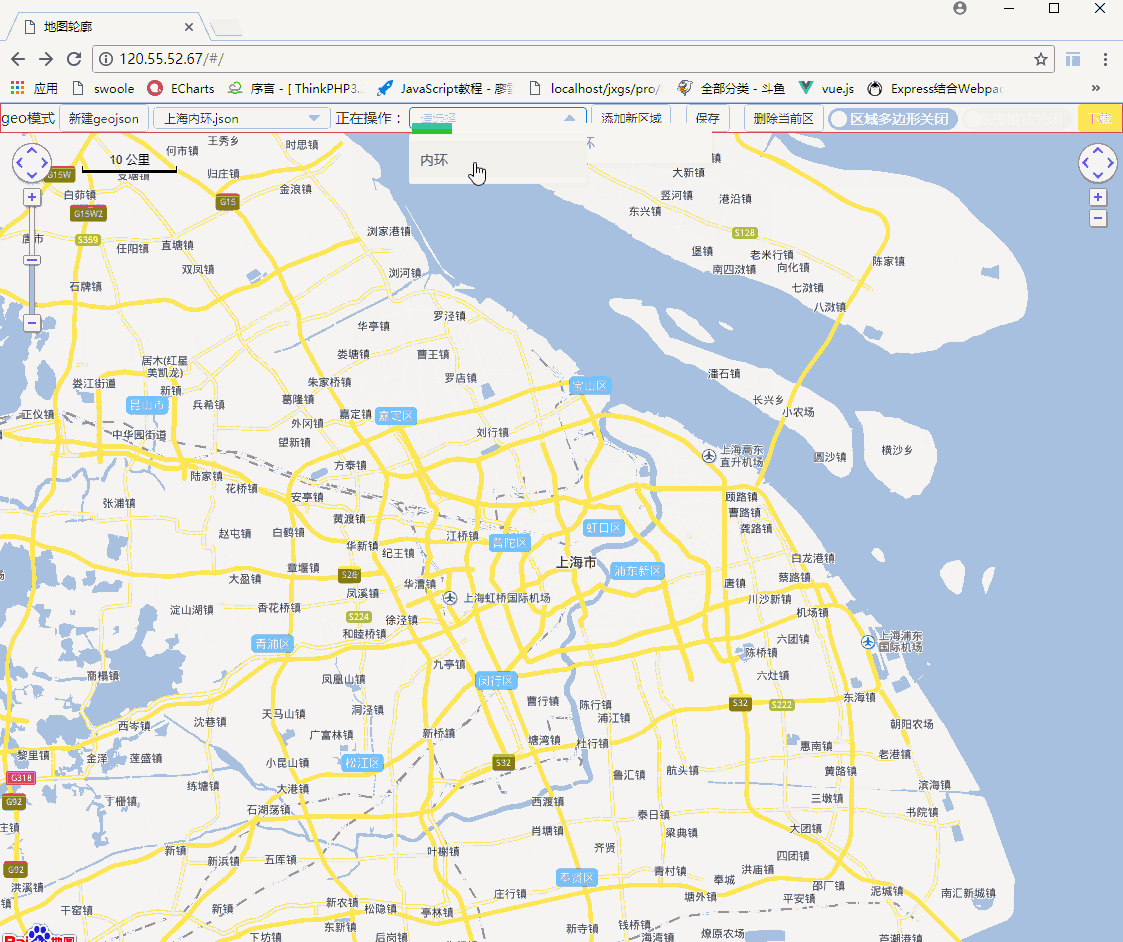This screenshot has width=1123, height=942.
Task: Open the 上海内环.json file dropdown
Action: click(242, 118)
